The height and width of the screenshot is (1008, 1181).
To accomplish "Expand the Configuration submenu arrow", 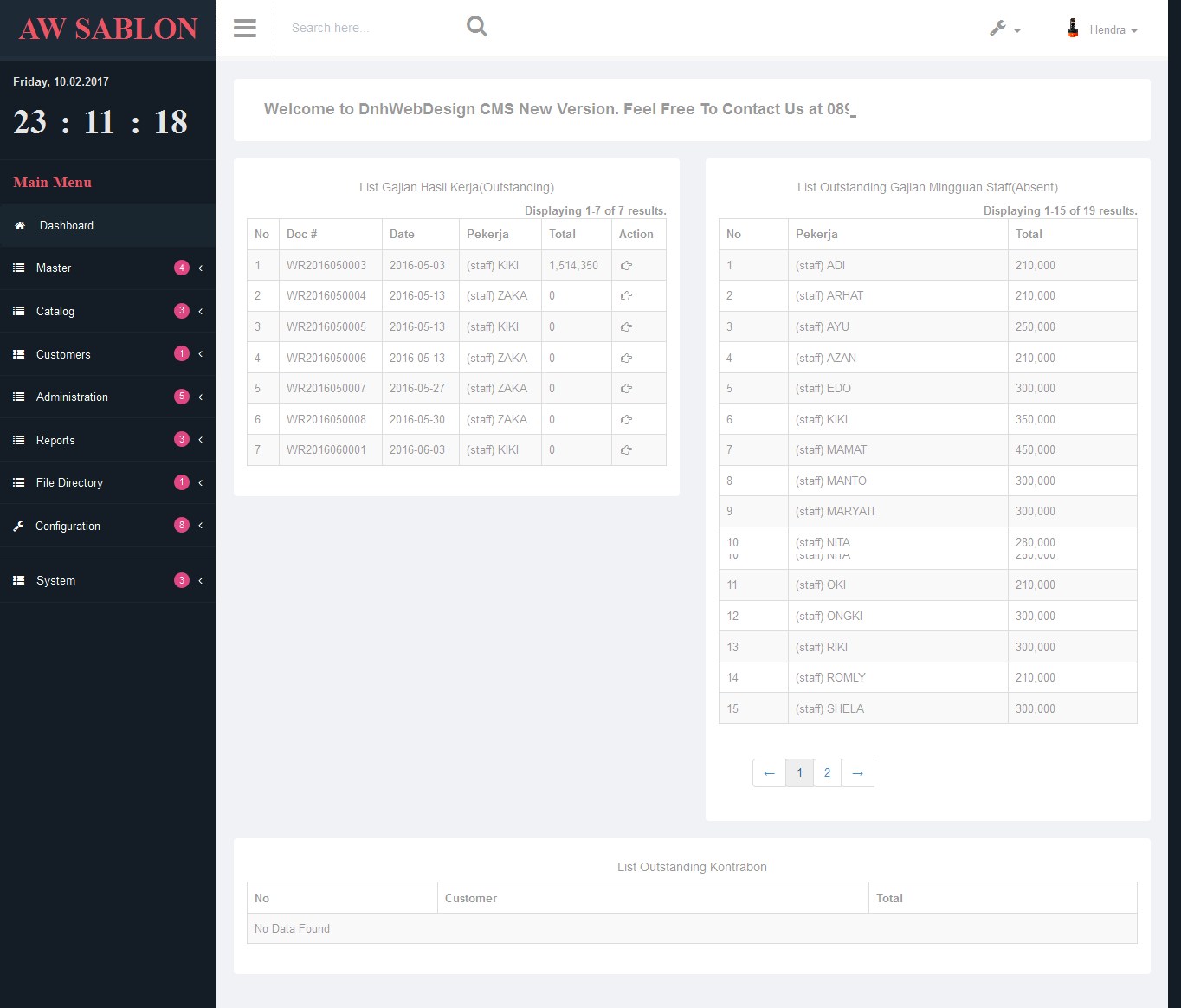I will 200,526.
